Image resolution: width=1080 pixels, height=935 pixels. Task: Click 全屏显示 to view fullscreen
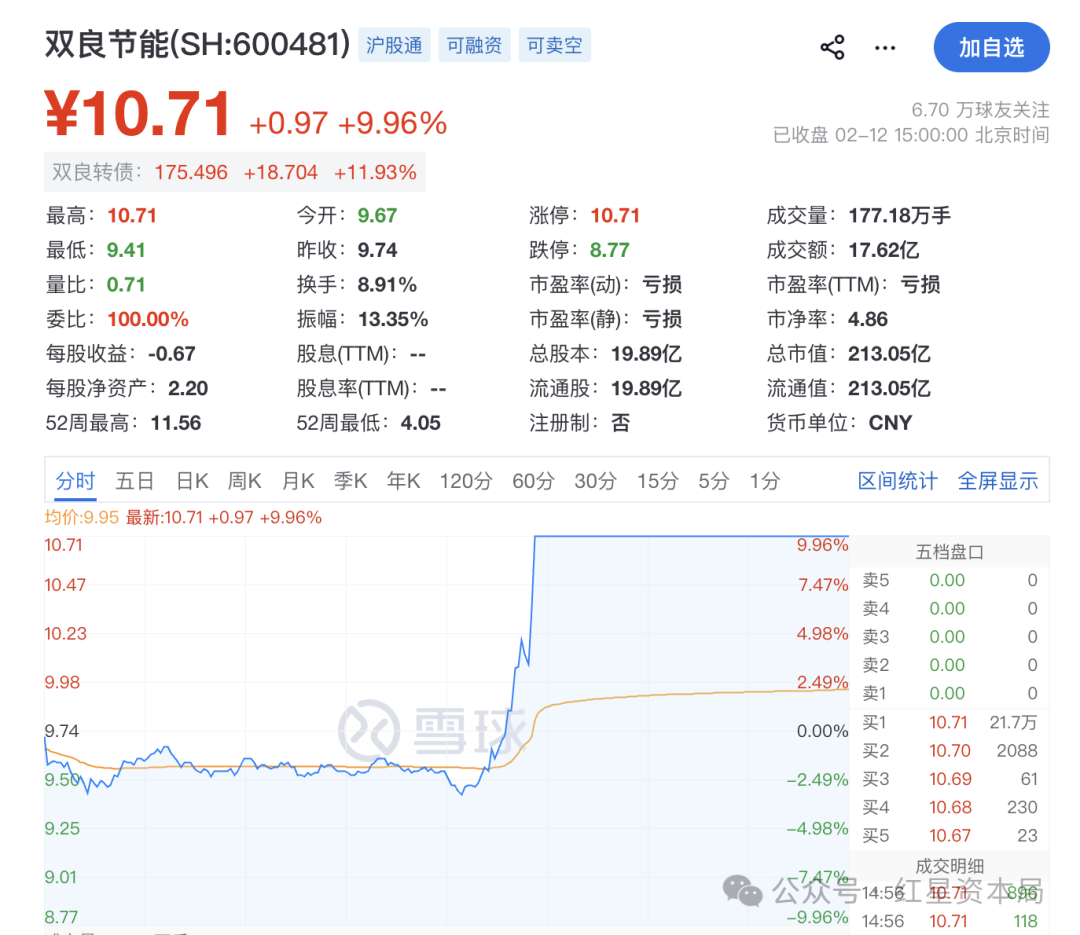(997, 480)
